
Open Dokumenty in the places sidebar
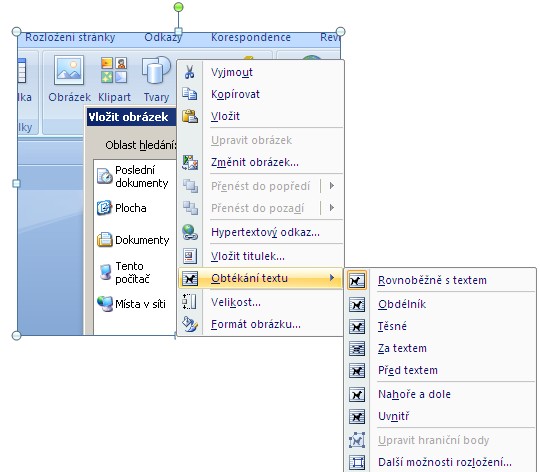(x=134, y=240)
